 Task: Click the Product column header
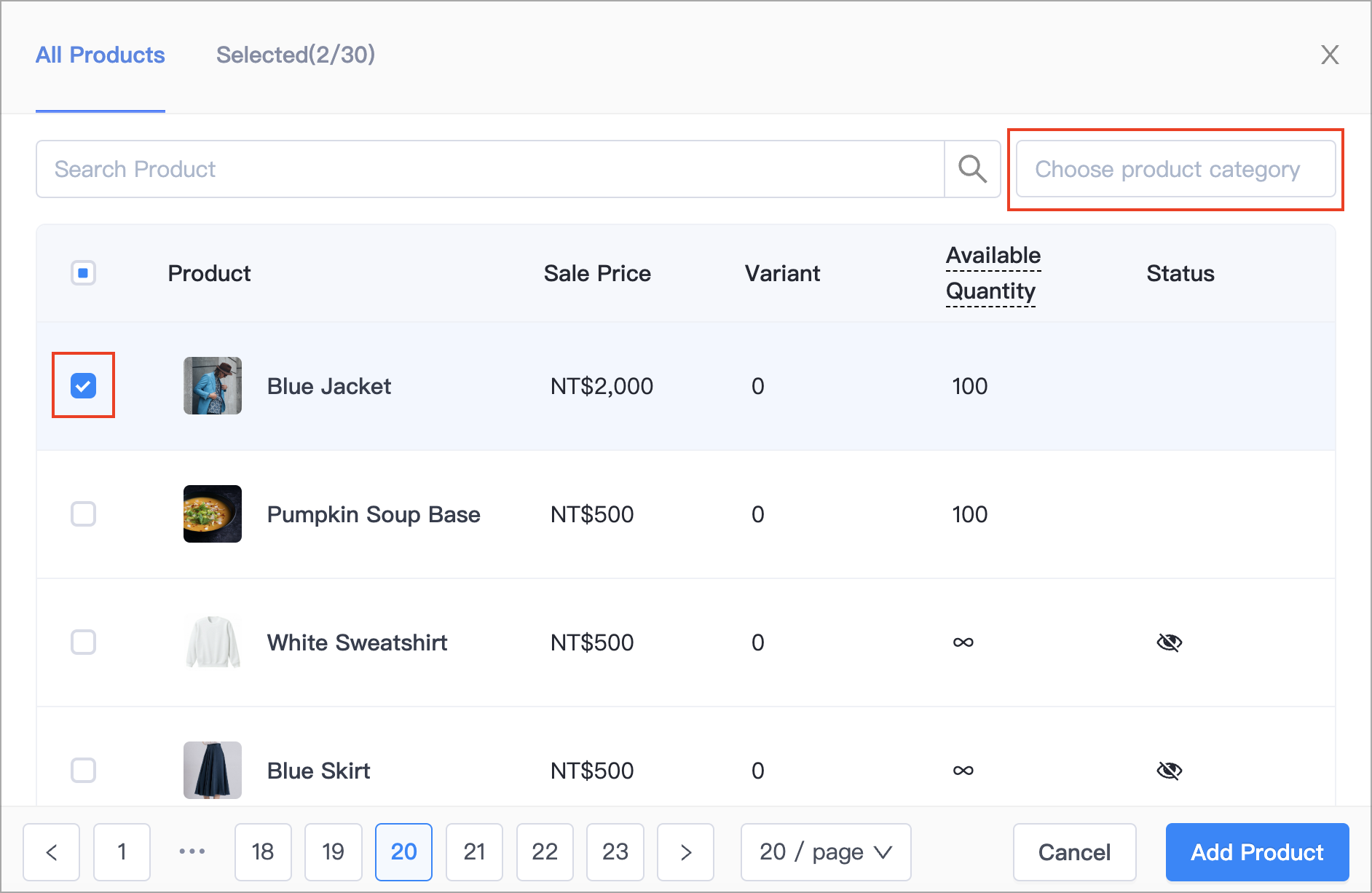(x=209, y=273)
